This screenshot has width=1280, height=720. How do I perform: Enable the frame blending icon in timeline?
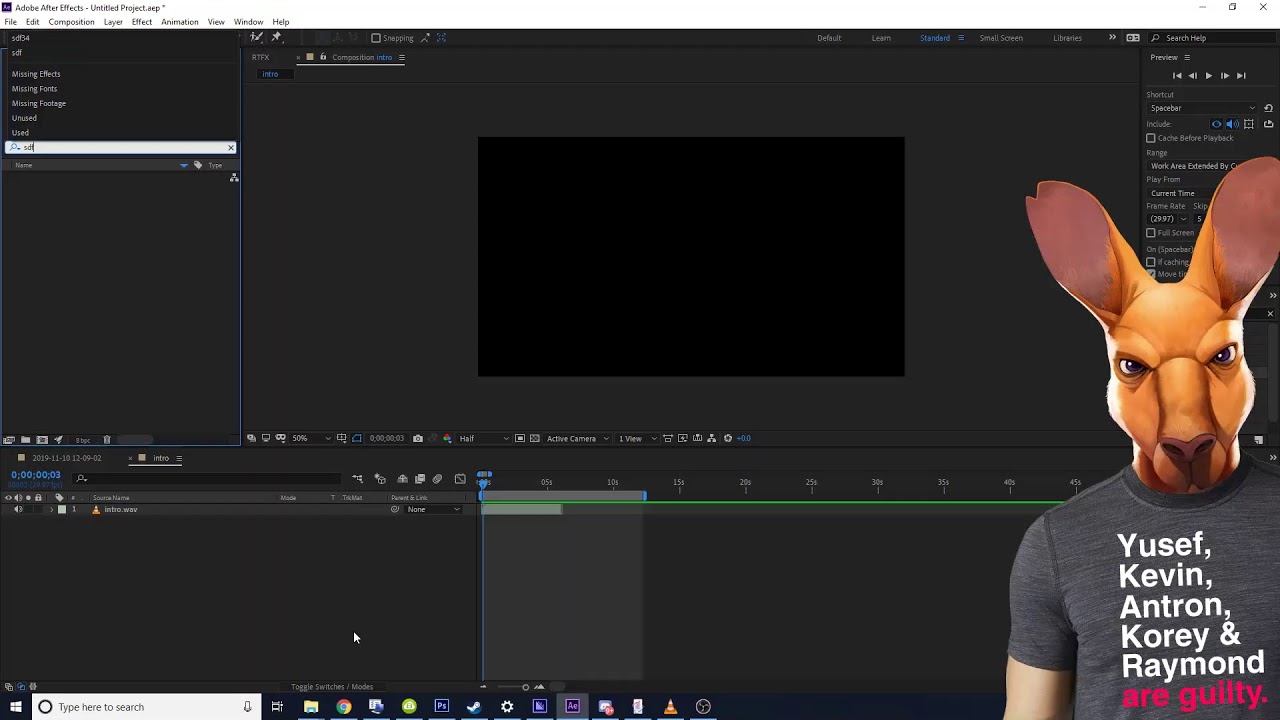[x=420, y=479]
